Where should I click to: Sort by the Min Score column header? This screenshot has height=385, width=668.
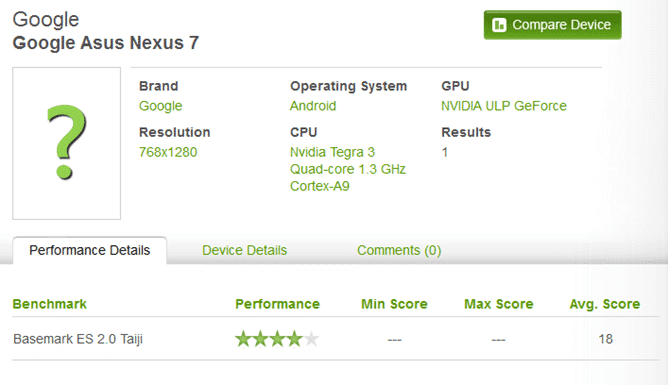(394, 304)
